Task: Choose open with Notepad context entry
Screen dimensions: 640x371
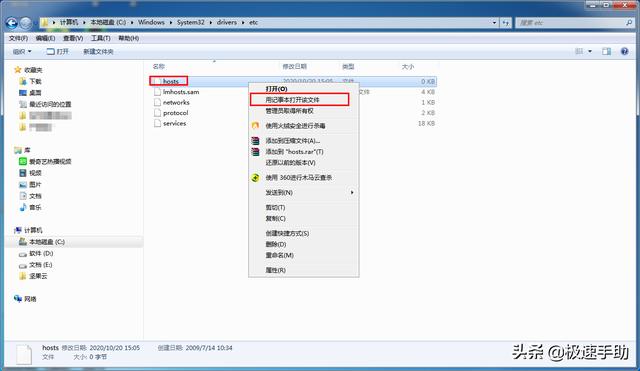Action: 300,100
